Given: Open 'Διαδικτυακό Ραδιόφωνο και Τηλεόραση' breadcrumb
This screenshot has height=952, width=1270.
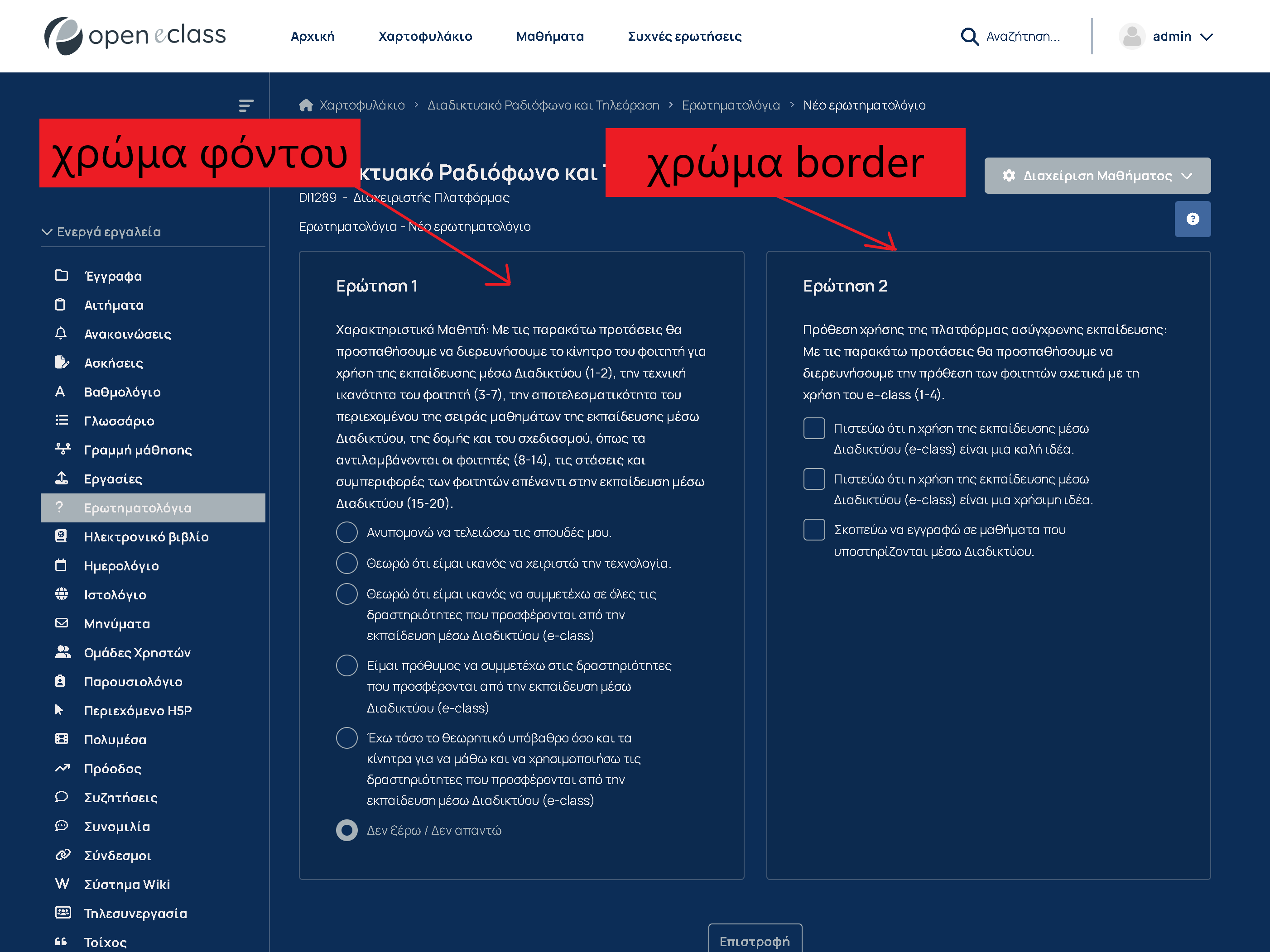Looking at the screenshot, I should [543, 105].
